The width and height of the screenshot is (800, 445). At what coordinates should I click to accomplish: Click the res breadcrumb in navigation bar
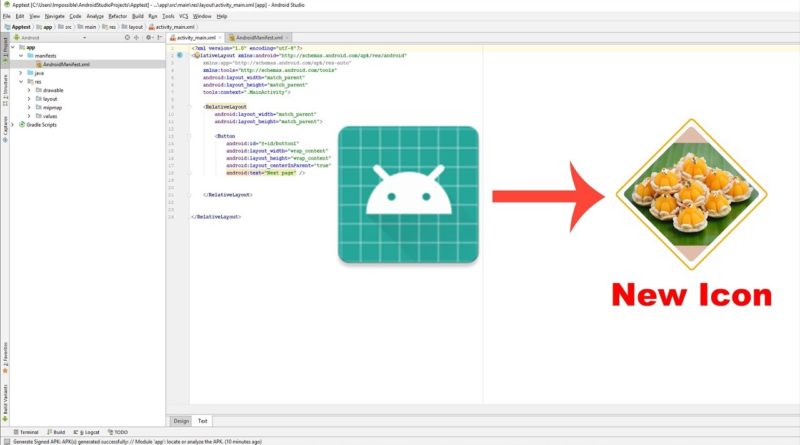(x=109, y=27)
